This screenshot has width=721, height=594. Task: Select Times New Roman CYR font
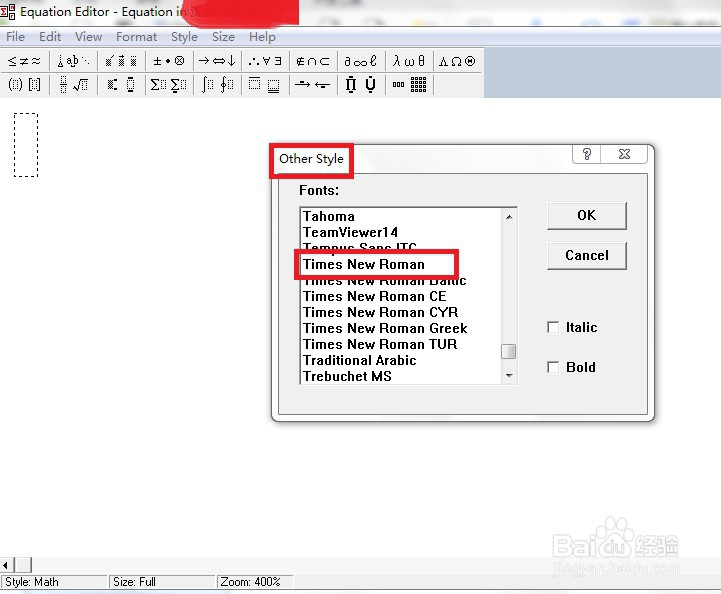coord(401,313)
